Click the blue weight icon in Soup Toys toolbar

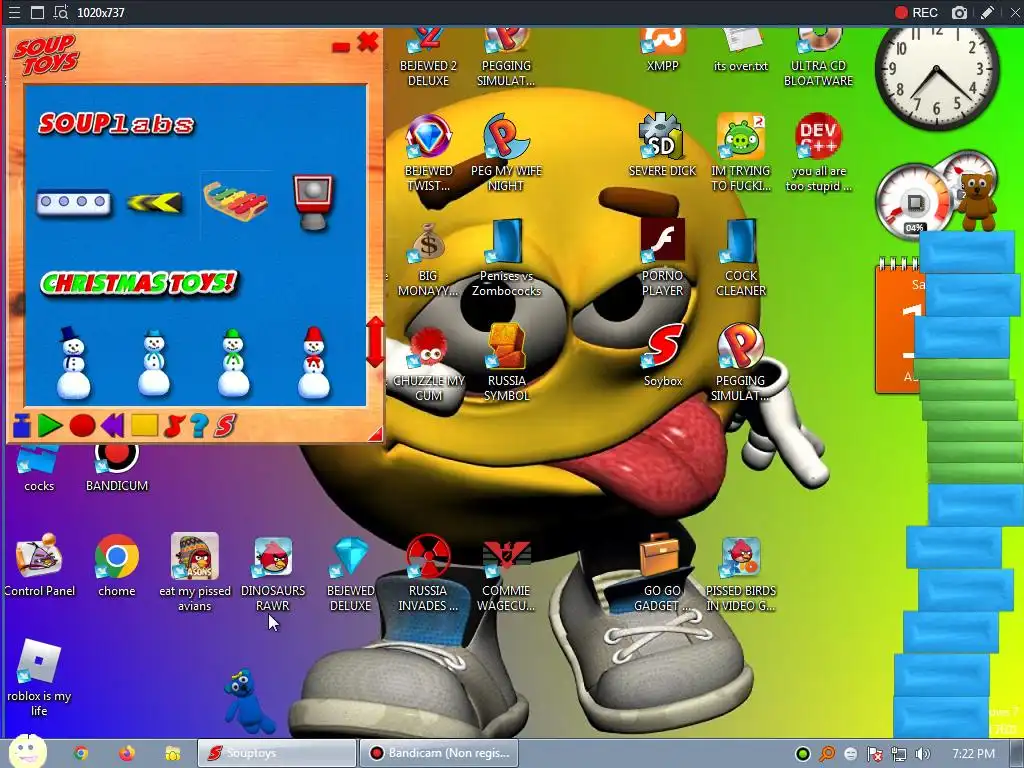(22, 425)
